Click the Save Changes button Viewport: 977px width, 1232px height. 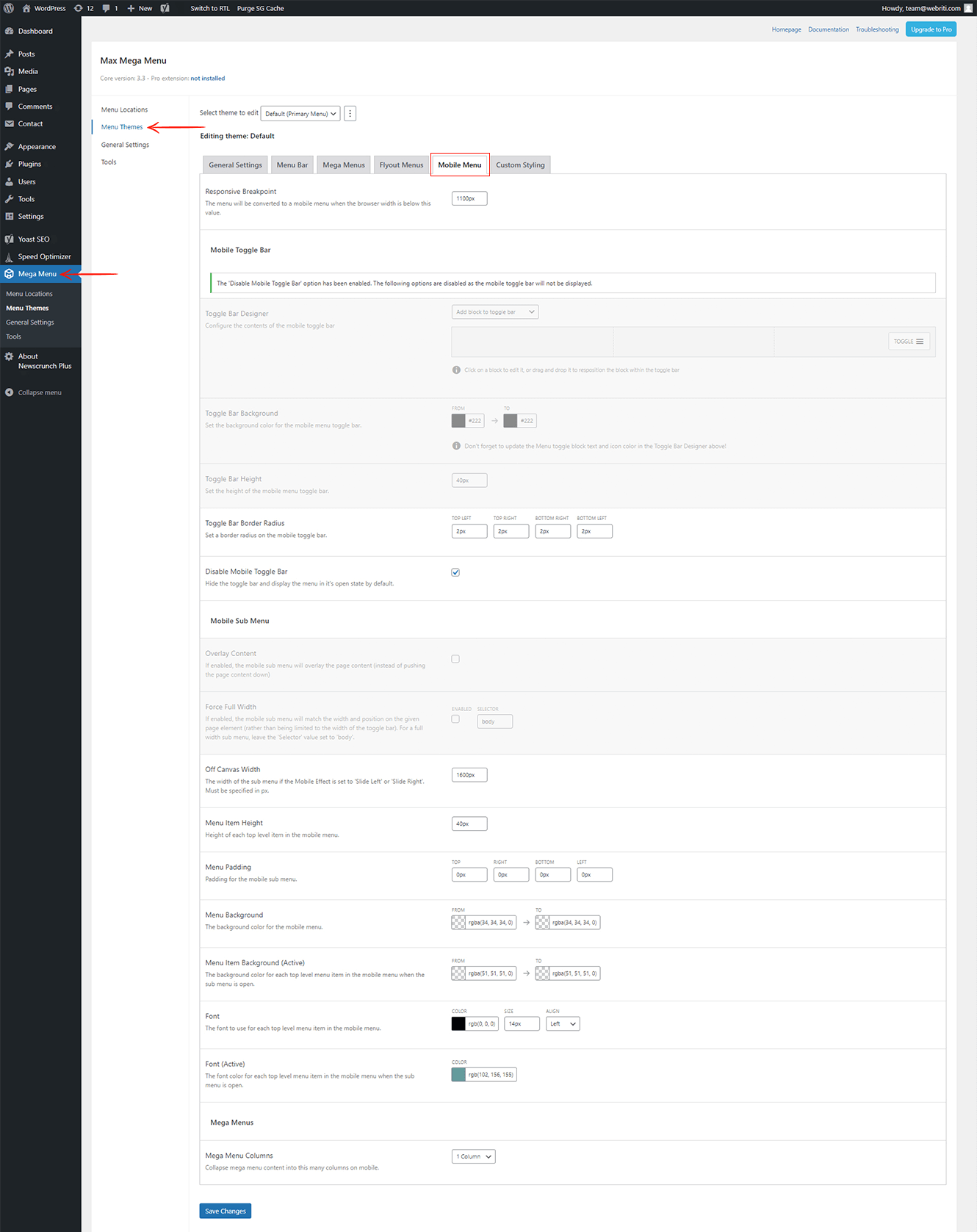point(226,1211)
